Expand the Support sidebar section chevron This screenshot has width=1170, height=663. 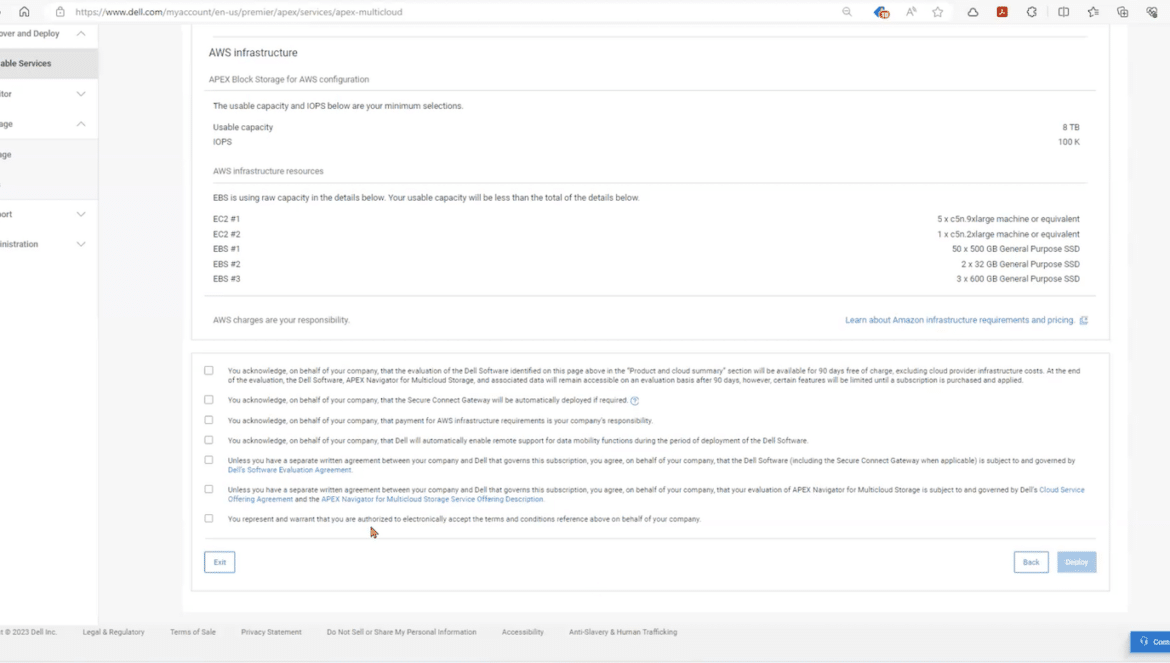(x=81, y=214)
